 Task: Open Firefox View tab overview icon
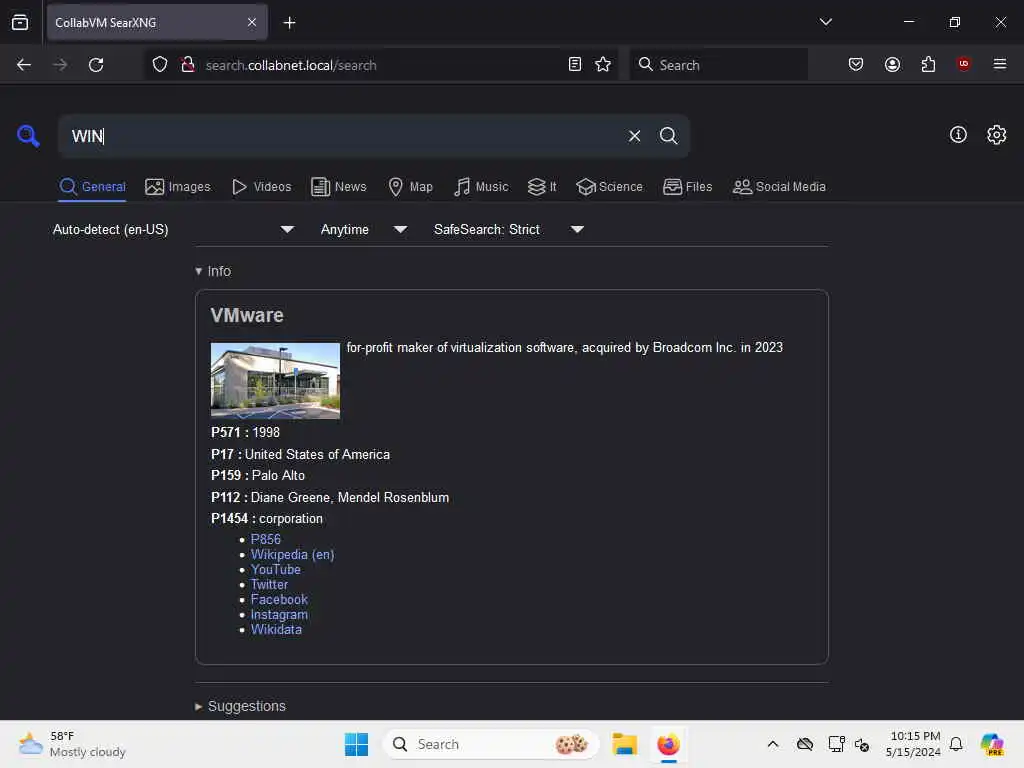20,22
